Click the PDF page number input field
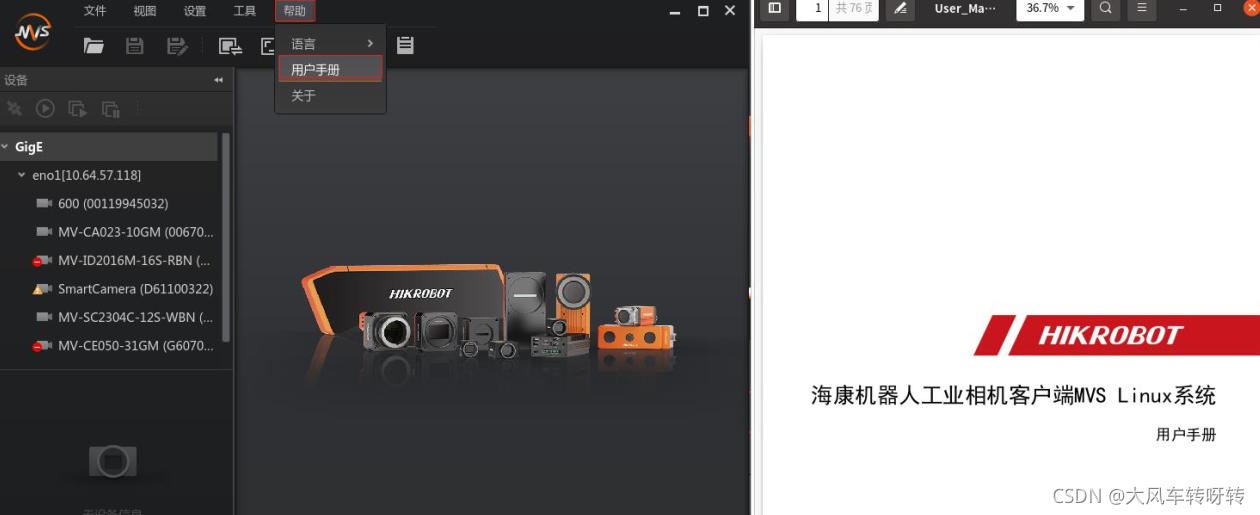1260x515 pixels. tap(813, 8)
